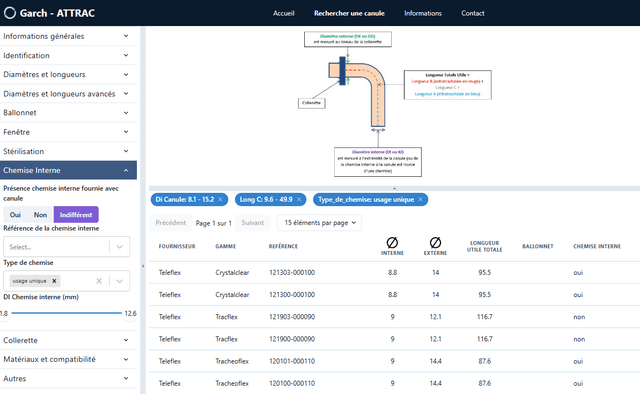
Task: Sort by the Ballonnet column header
Action: (538, 246)
